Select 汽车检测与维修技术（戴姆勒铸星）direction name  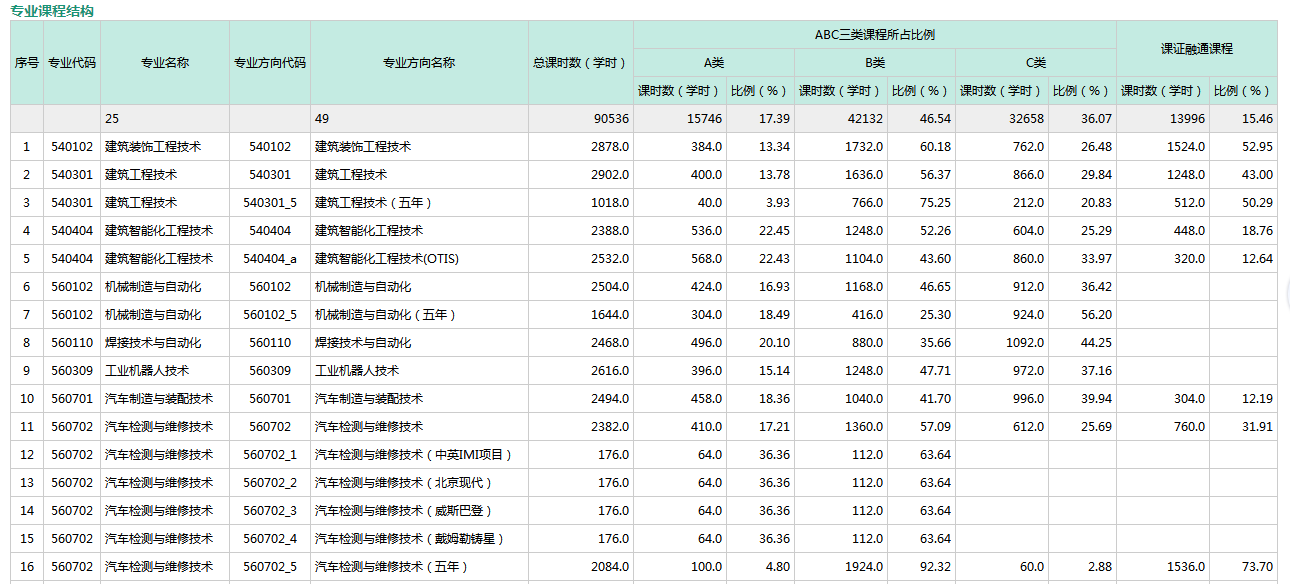pyautogui.click(x=419, y=538)
